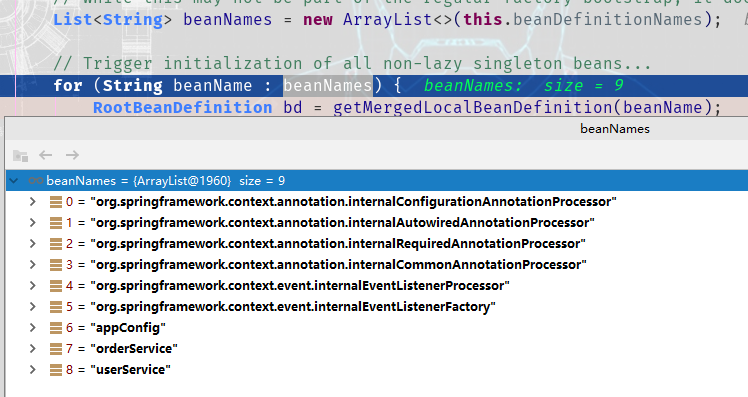Click the field icon of the appConfig row

[x=56, y=328]
